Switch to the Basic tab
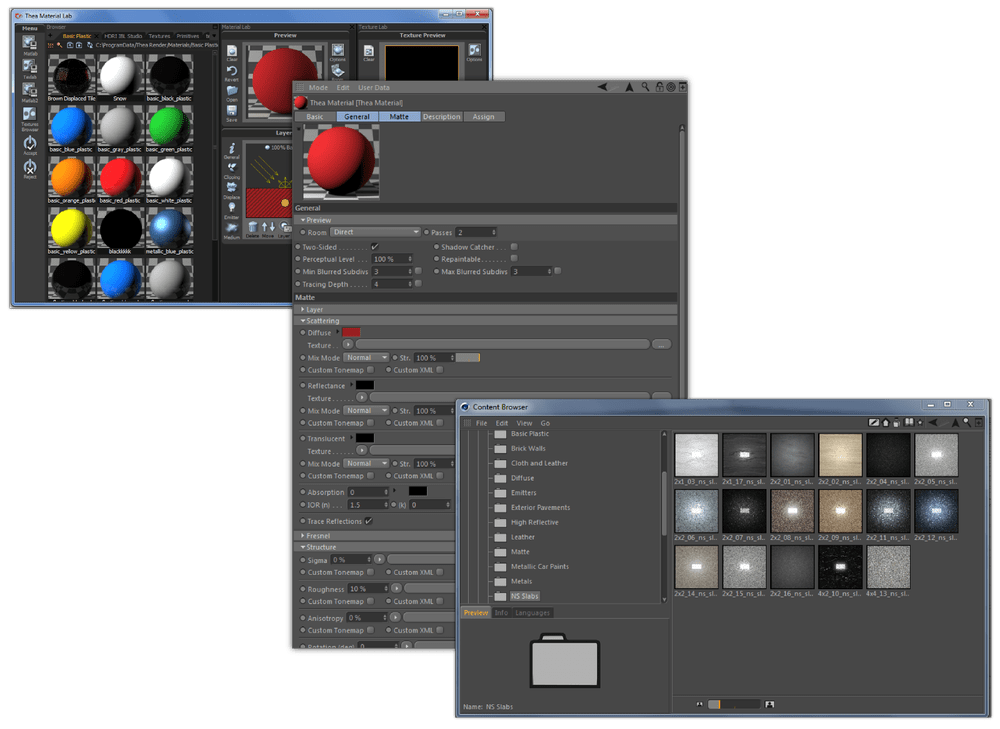This screenshot has width=1000, height=729. click(315, 117)
